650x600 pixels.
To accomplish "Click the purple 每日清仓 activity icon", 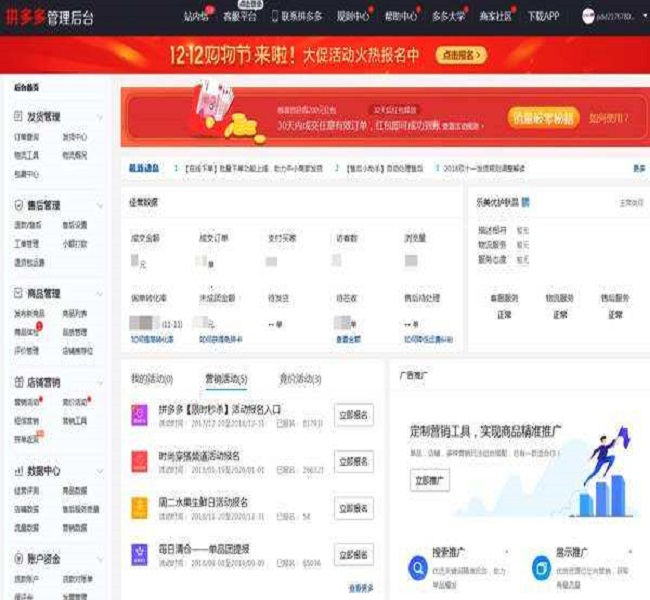I will pyautogui.click(x=139, y=555).
